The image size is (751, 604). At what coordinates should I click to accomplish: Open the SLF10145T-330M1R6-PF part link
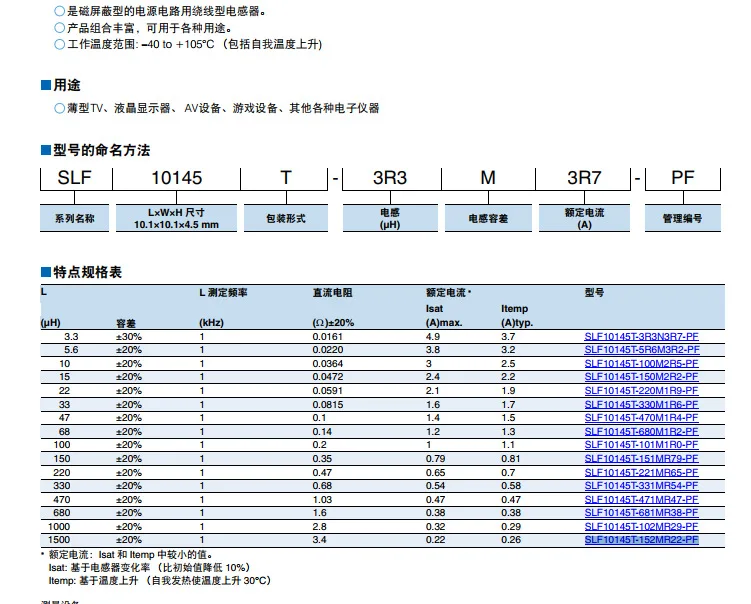coord(641,405)
